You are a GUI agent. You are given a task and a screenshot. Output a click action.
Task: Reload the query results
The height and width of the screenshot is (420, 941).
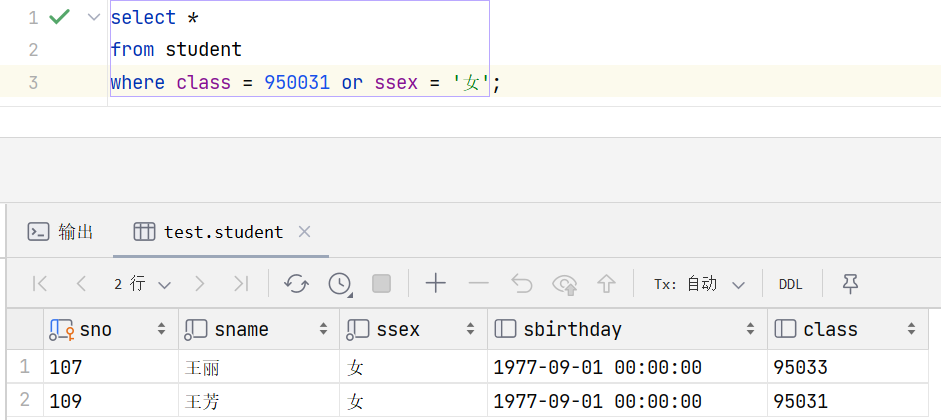pyautogui.click(x=296, y=283)
